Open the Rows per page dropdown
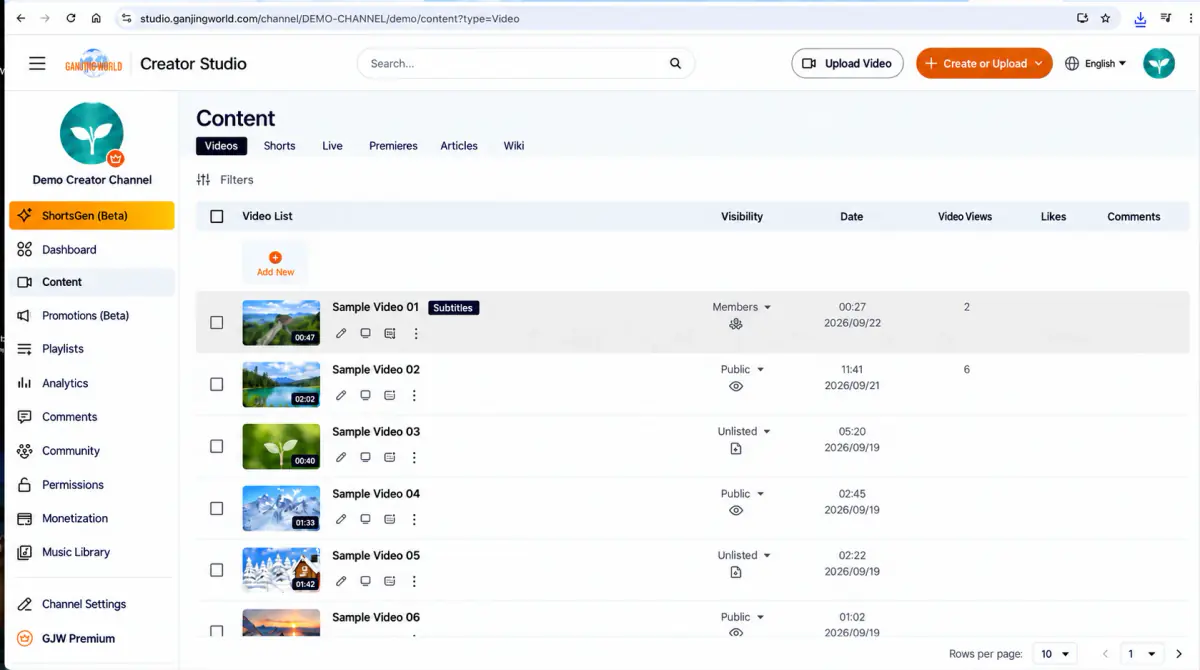Image resolution: width=1200 pixels, height=670 pixels. coord(1055,654)
